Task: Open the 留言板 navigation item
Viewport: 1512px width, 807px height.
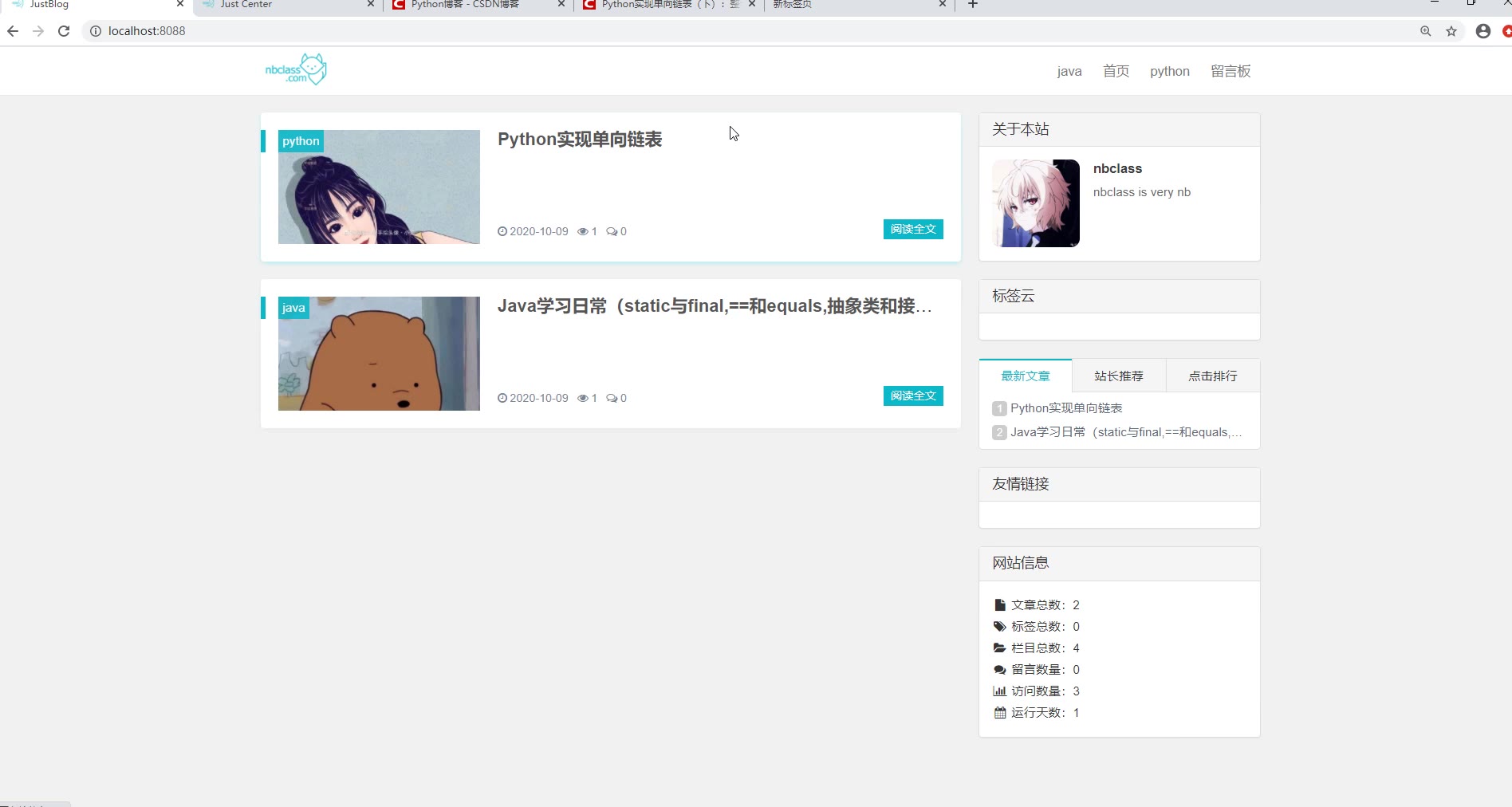Action: click(1230, 71)
